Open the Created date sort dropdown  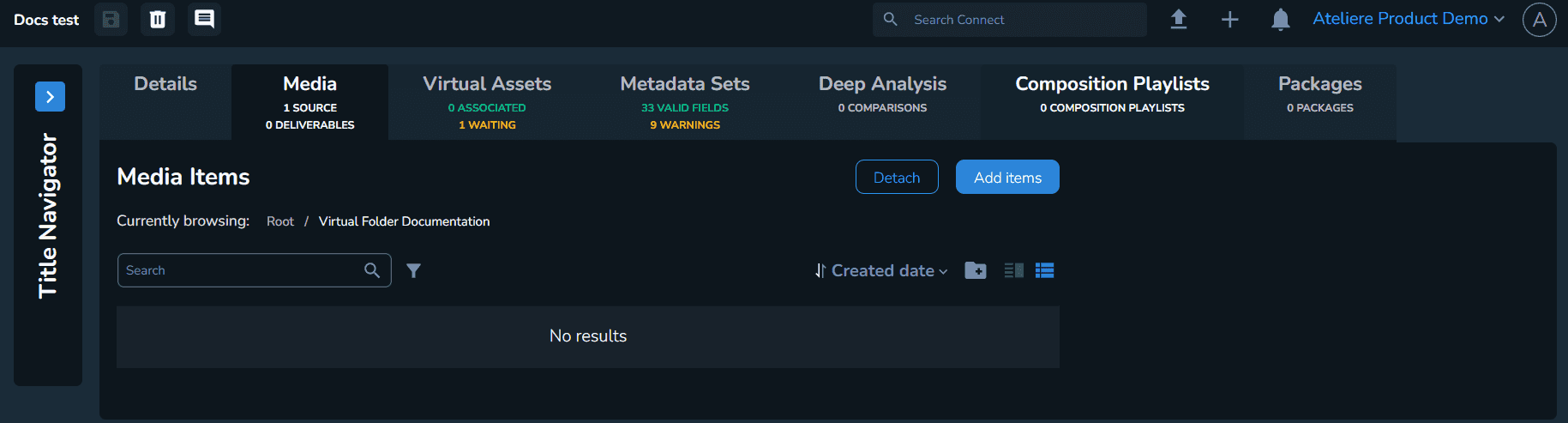pos(889,270)
